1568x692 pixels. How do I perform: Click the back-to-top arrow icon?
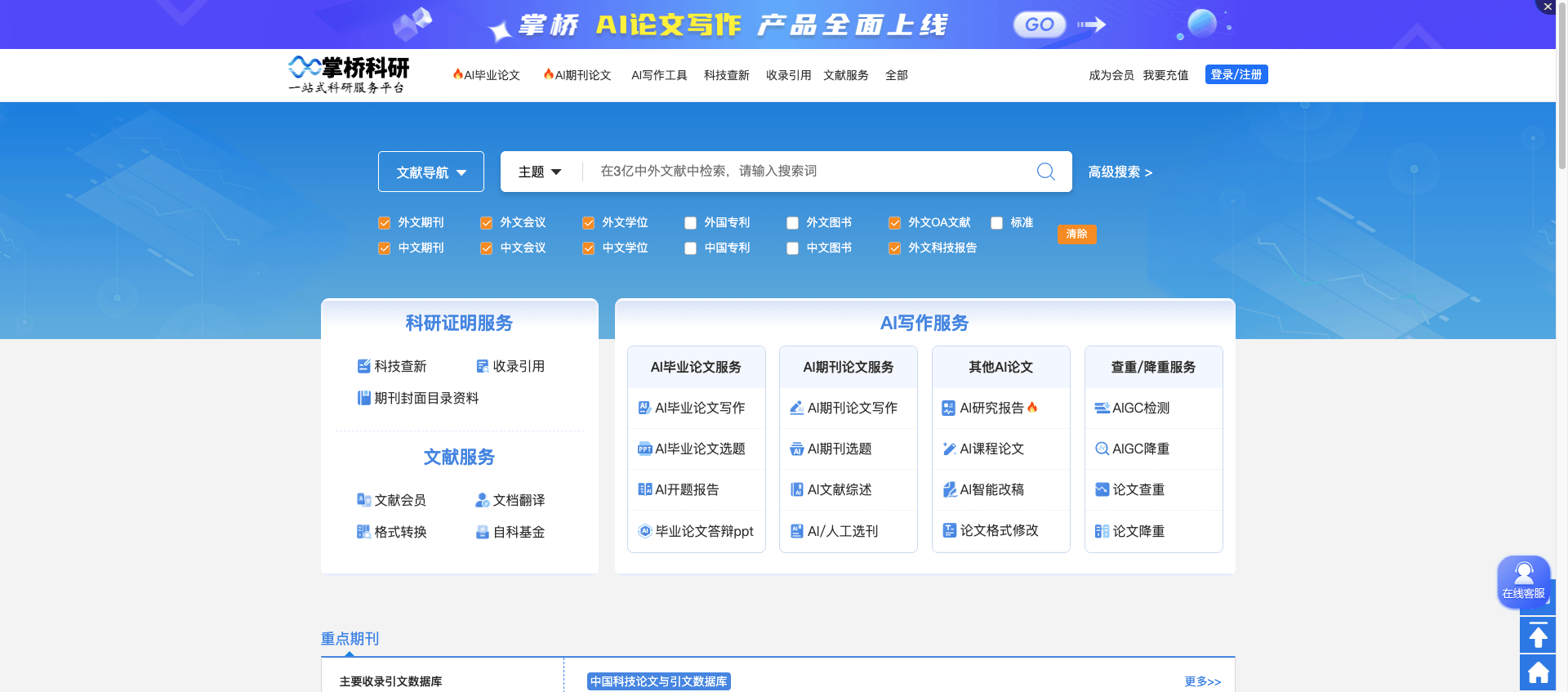tap(1538, 635)
